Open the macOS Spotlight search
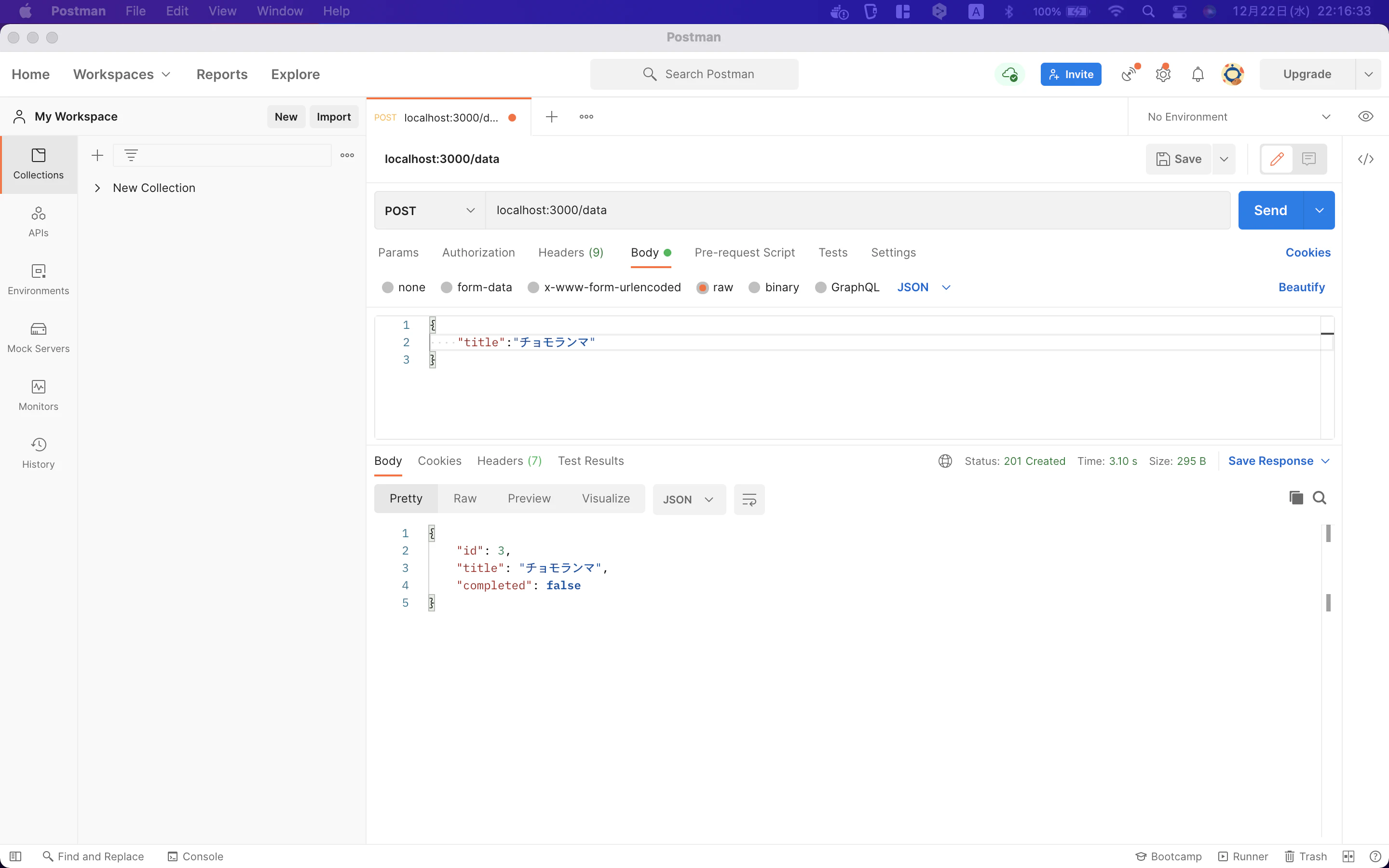 1148,11
